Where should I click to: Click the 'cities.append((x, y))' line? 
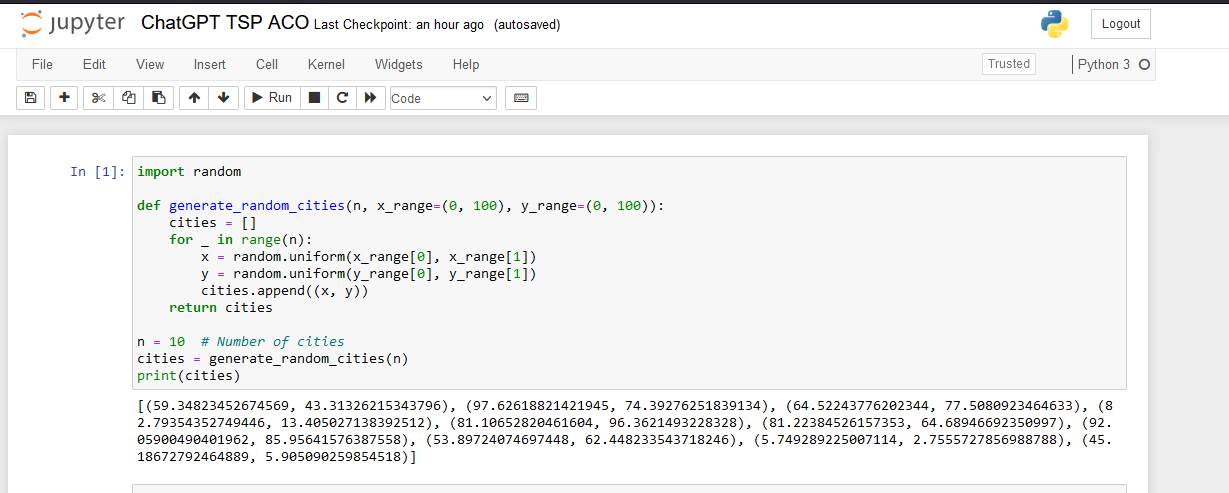click(x=285, y=291)
